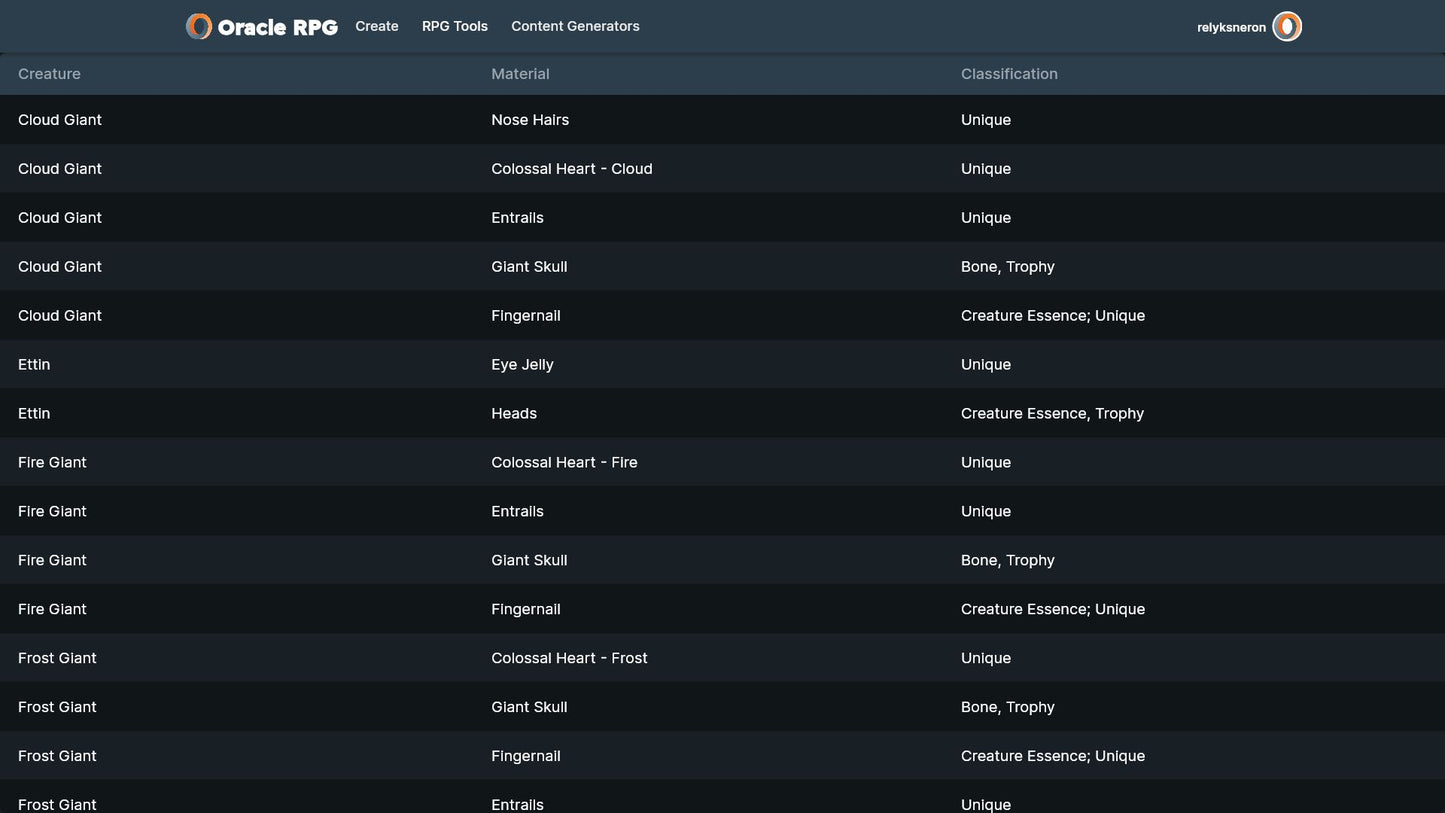Click Cloud Giant's Entrails material cell
The image size is (1445, 813).
pos(517,218)
